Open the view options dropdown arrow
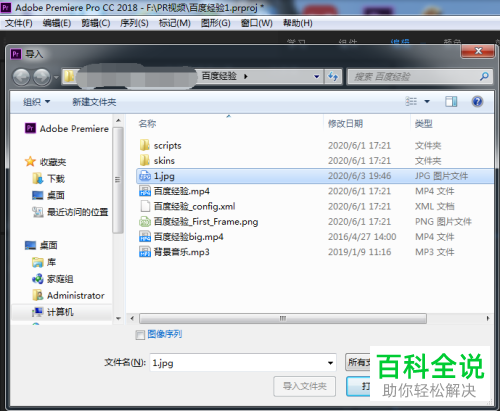This screenshot has height=411, width=500. (x=427, y=101)
